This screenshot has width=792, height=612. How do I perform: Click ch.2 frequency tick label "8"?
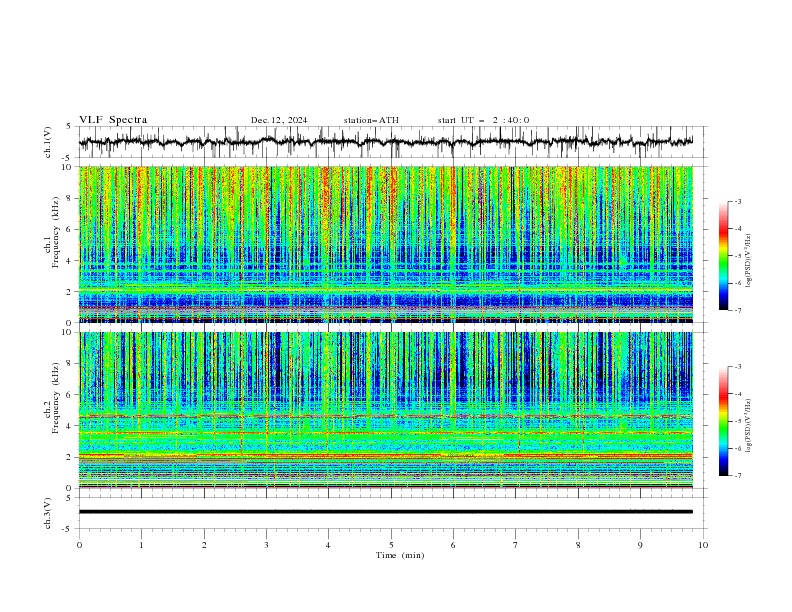71,364
